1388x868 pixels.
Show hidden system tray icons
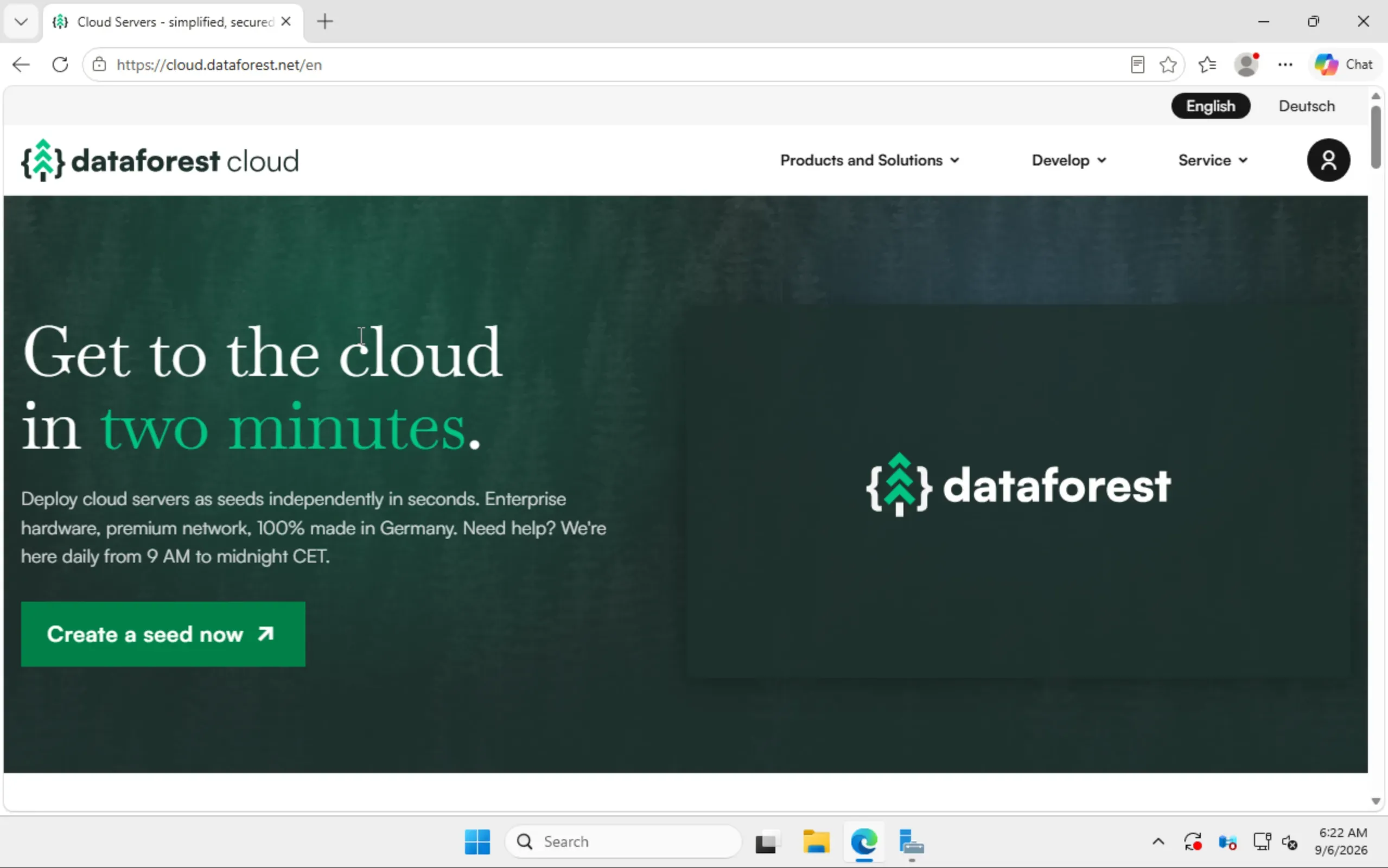pos(1158,842)
